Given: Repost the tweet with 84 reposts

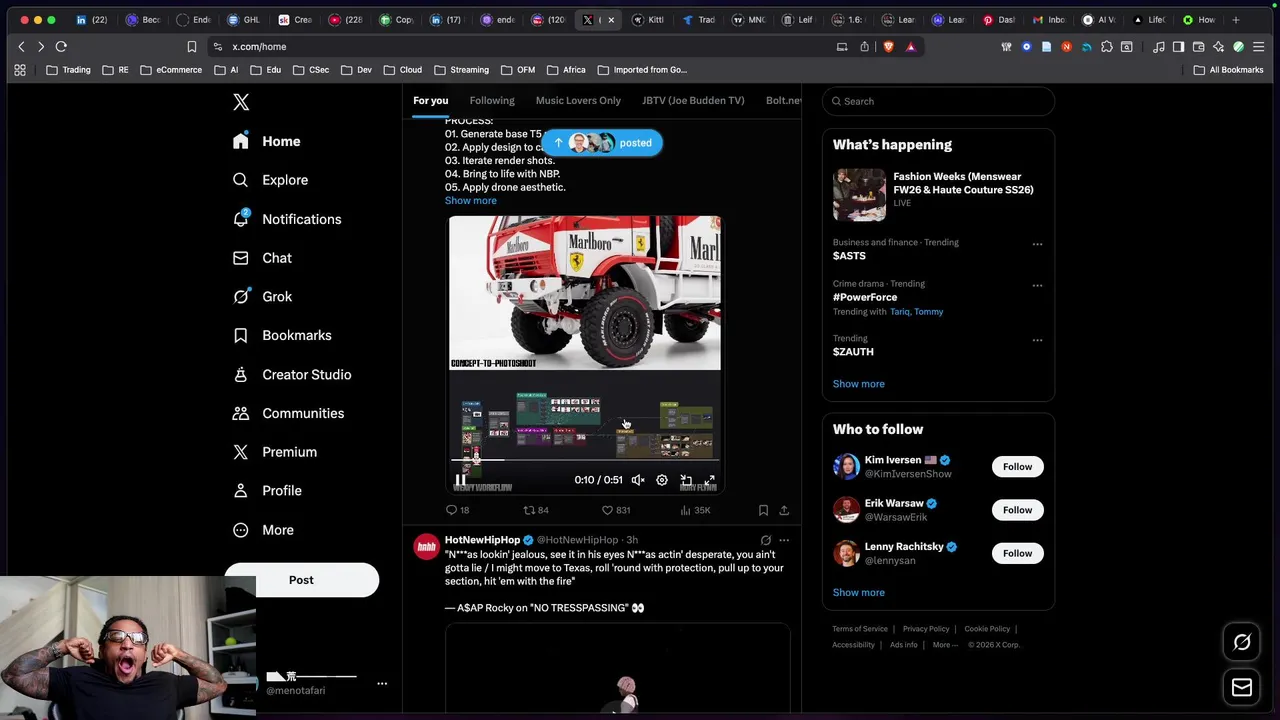Looking at the screenshot, I should click(536, 510).
